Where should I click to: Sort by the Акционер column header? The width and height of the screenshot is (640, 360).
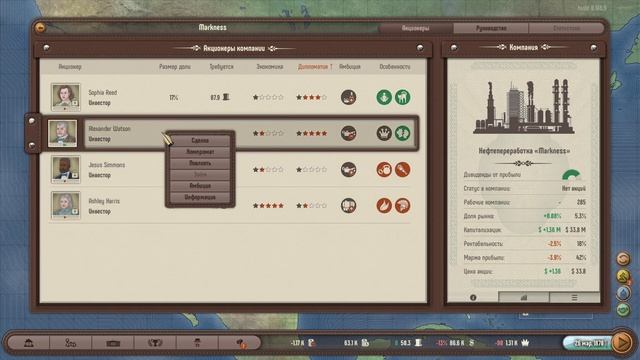[70, 67]
